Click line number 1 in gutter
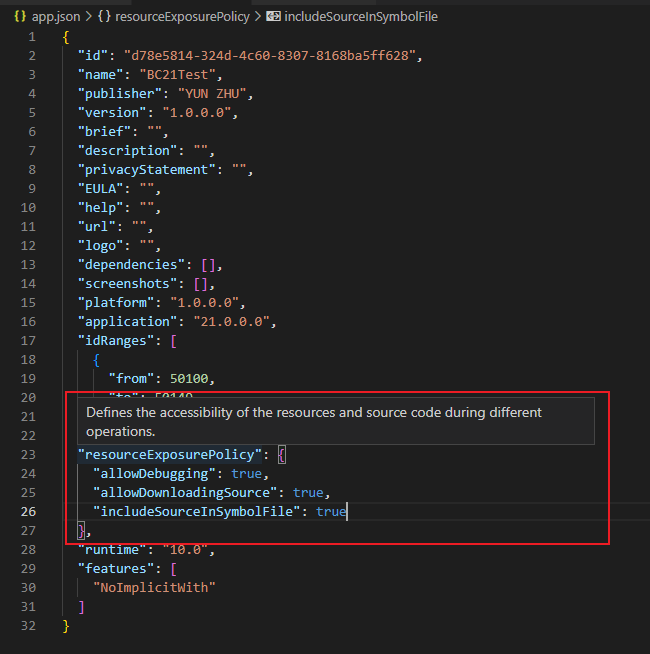Screen dimensions: 650x654 point(32,37)
